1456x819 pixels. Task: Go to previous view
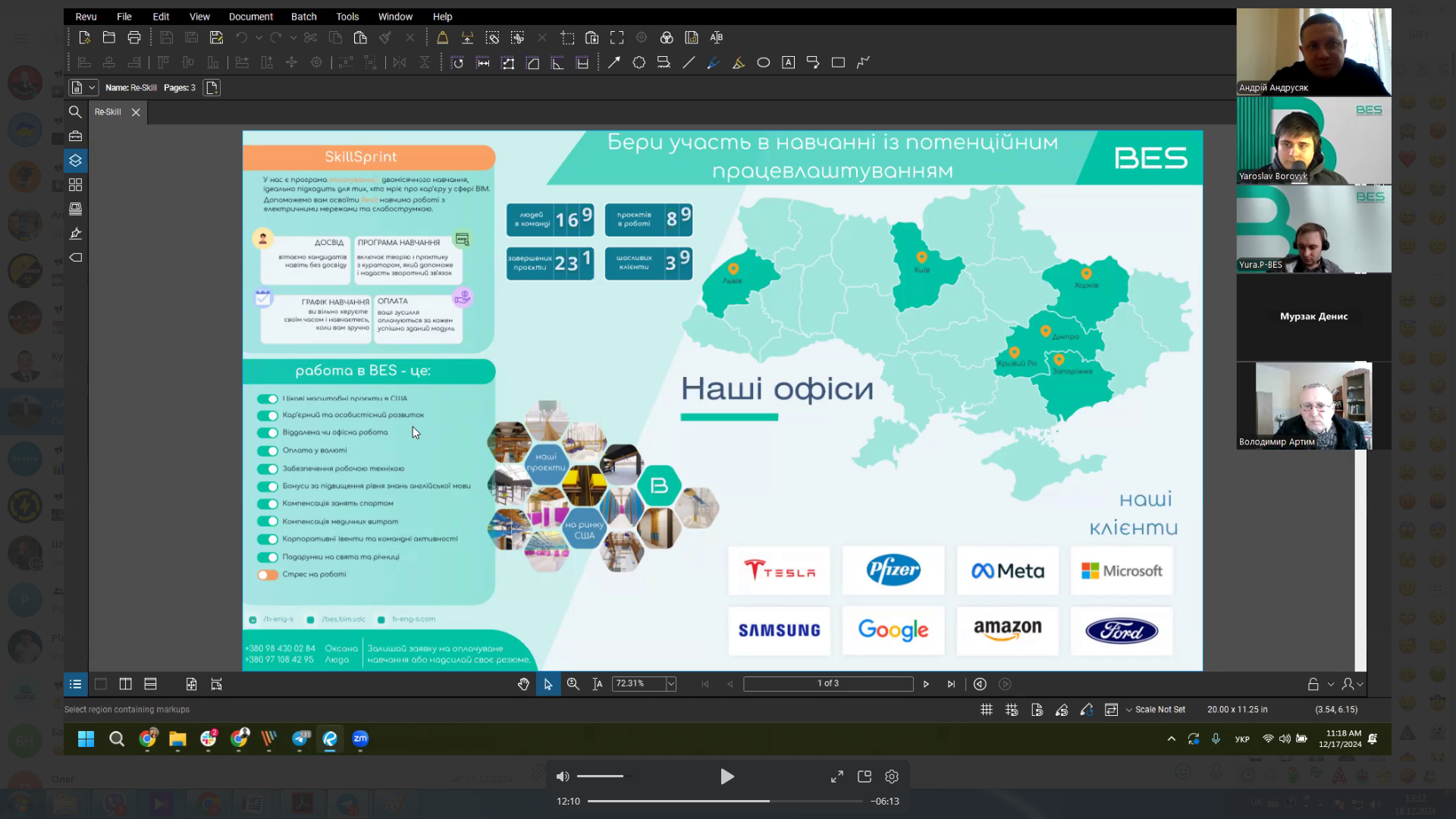point(980,684)
